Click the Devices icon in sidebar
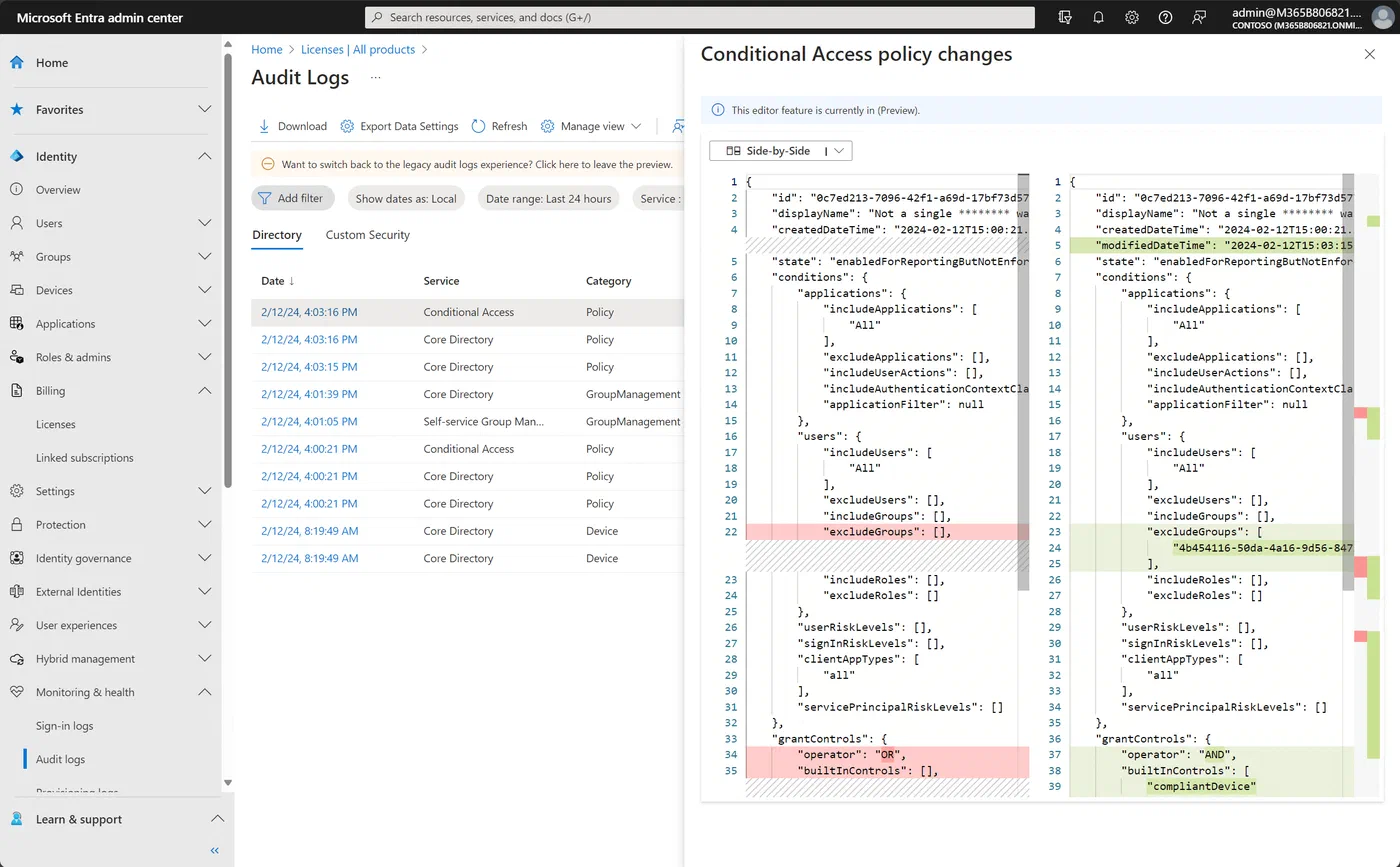The width and height of the screenshot is (1400, 867). [x=17, y=290]
